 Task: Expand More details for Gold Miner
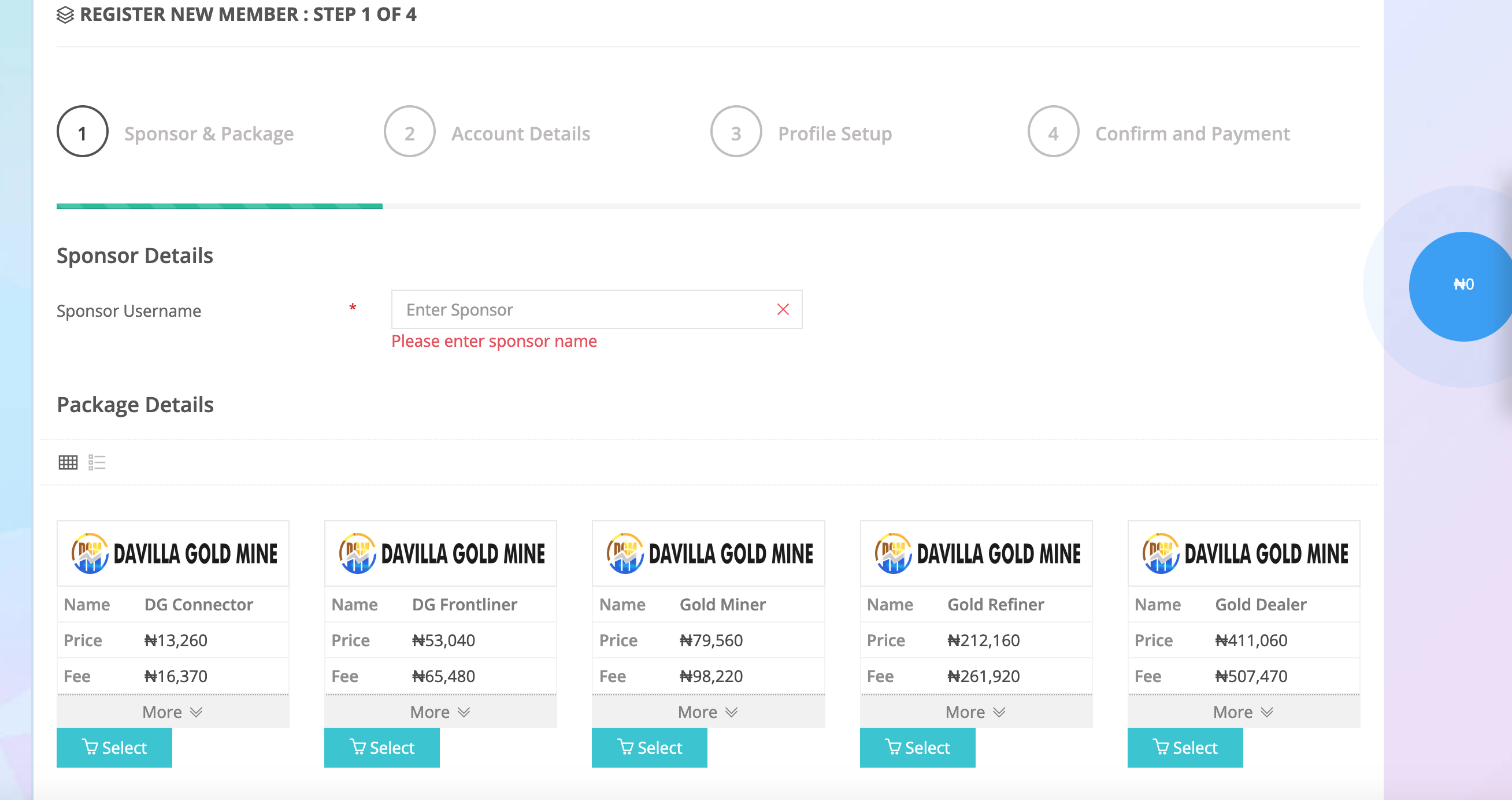coord(708,712)
